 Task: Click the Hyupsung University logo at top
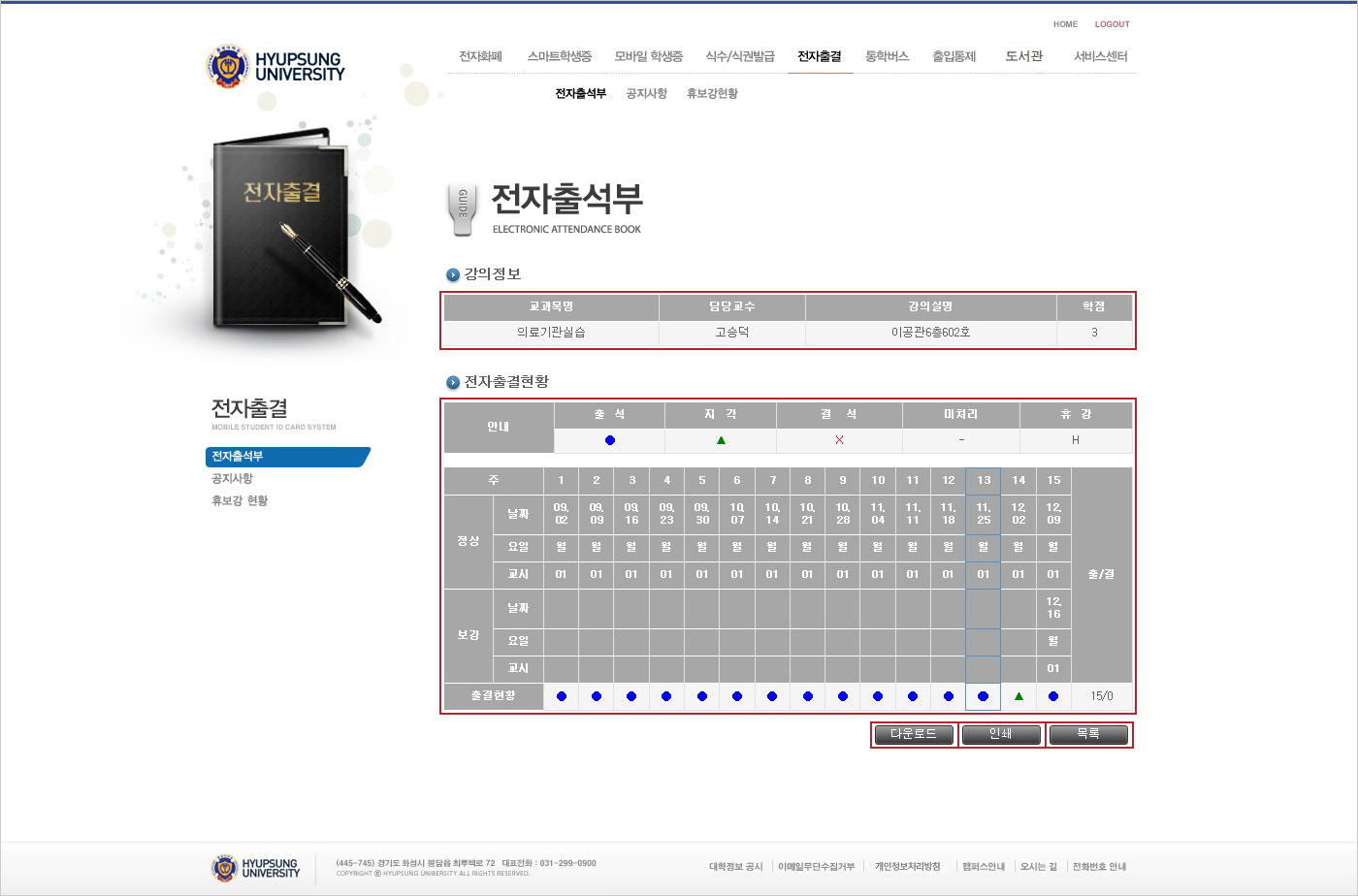pos(275,67)
